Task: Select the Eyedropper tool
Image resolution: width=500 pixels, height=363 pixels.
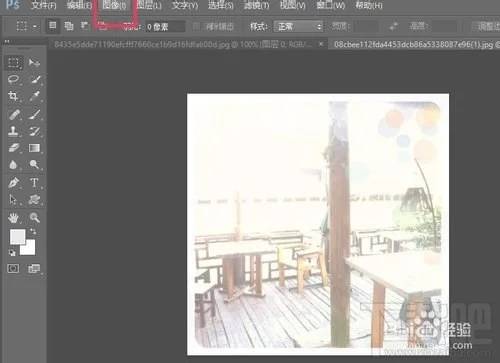Action: [34, 96]
